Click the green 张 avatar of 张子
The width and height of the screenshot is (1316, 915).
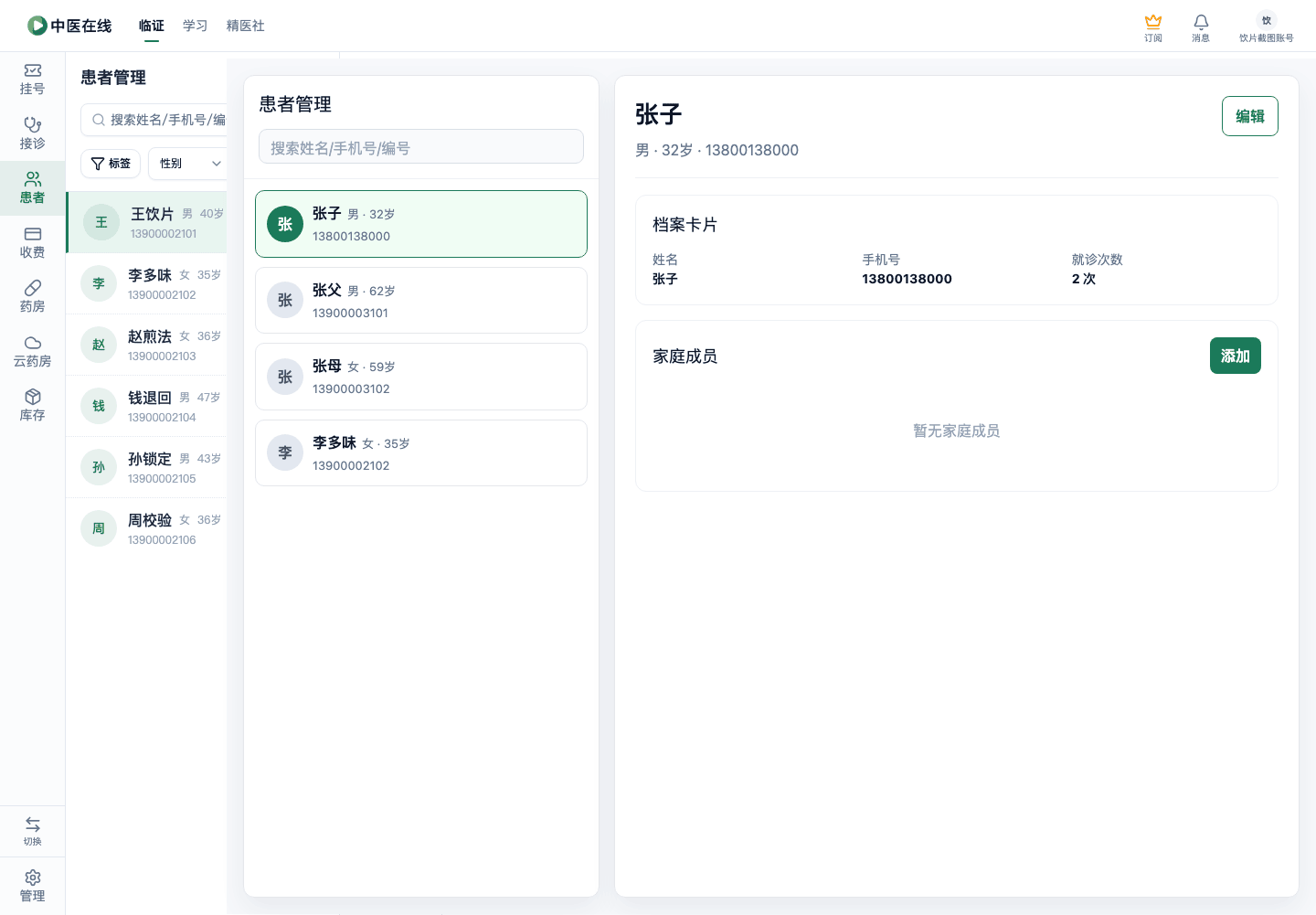285,224
